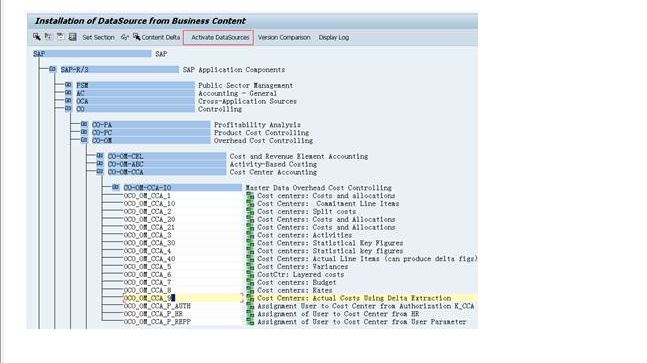This screenshot has height=363, width=647.
Task: Select 0CO_OM_CCA_40 tree entry
Action: (x=149, y=259)
